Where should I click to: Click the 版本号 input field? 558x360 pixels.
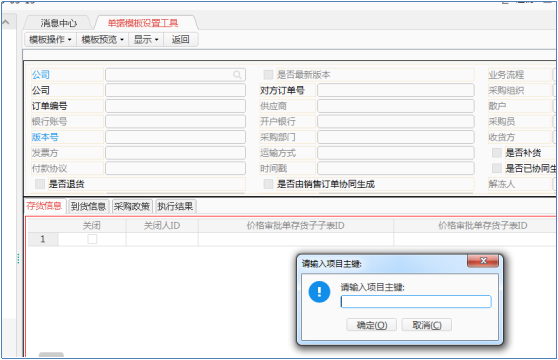click(x=175, y=137)
